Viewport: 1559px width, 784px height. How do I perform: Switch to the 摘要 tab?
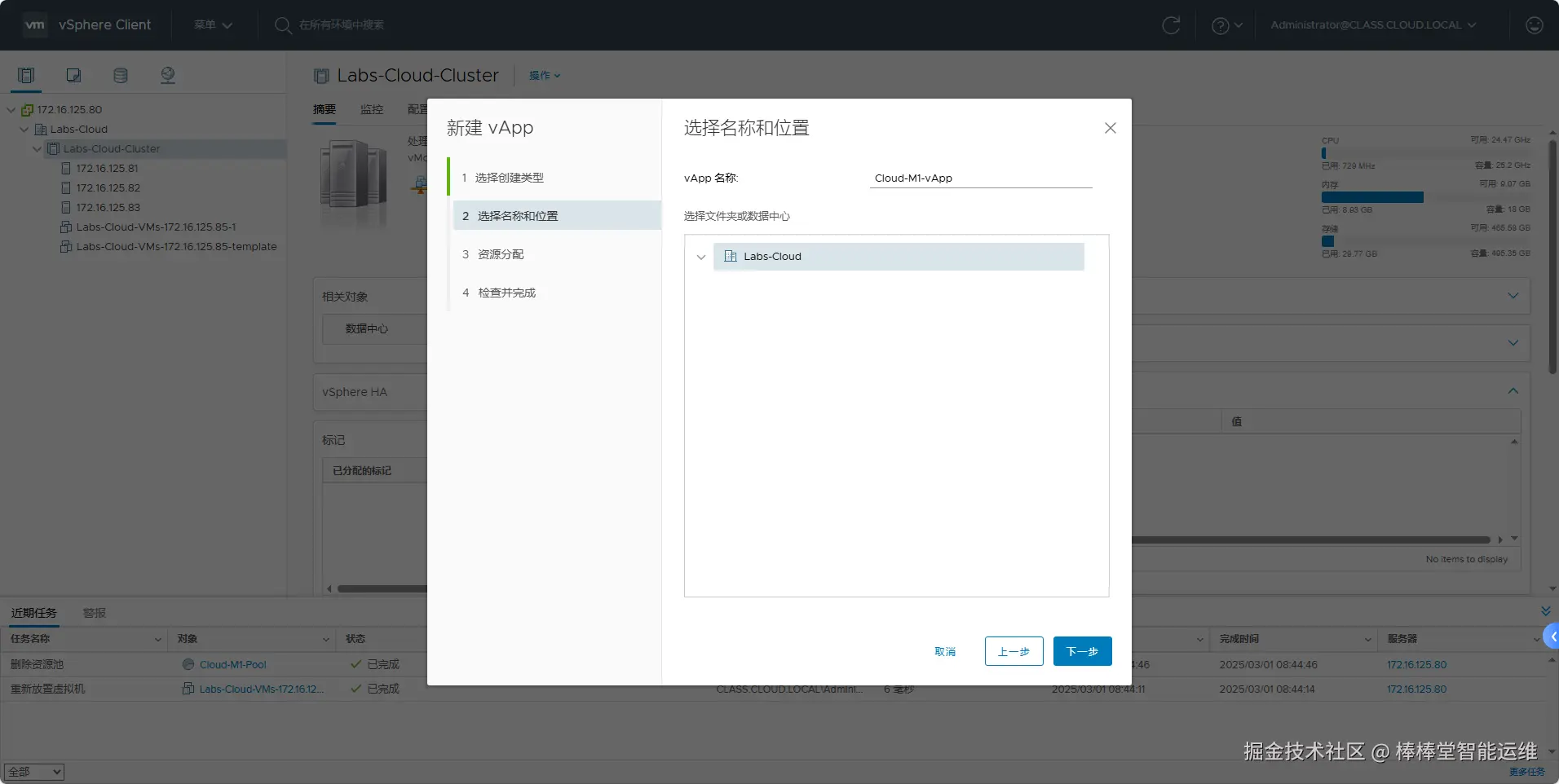(x=325, y=109)
